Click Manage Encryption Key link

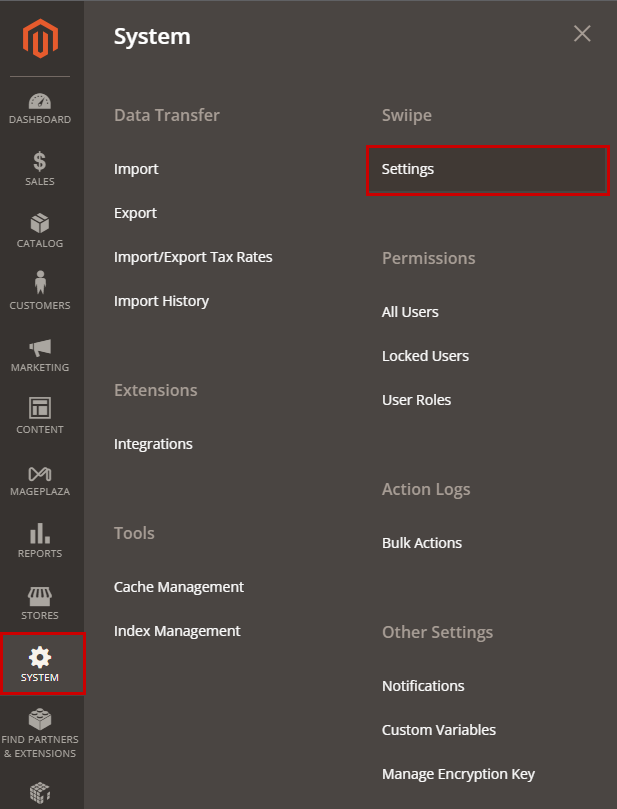[x=458, y=774]
